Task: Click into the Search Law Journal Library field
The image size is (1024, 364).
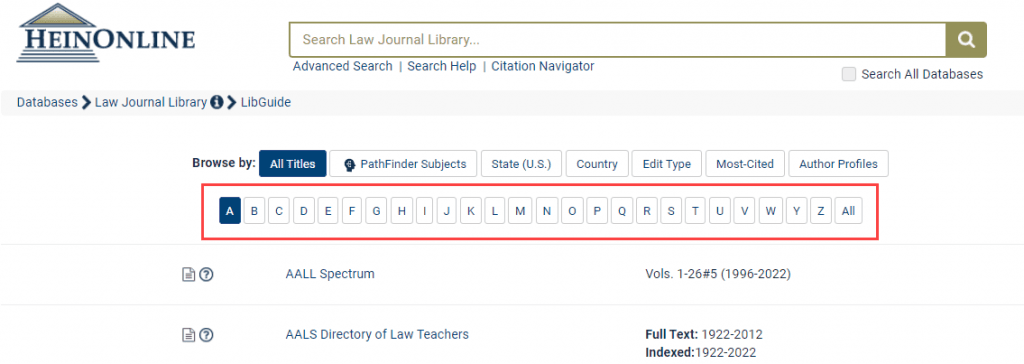Action: coord(618,40)
